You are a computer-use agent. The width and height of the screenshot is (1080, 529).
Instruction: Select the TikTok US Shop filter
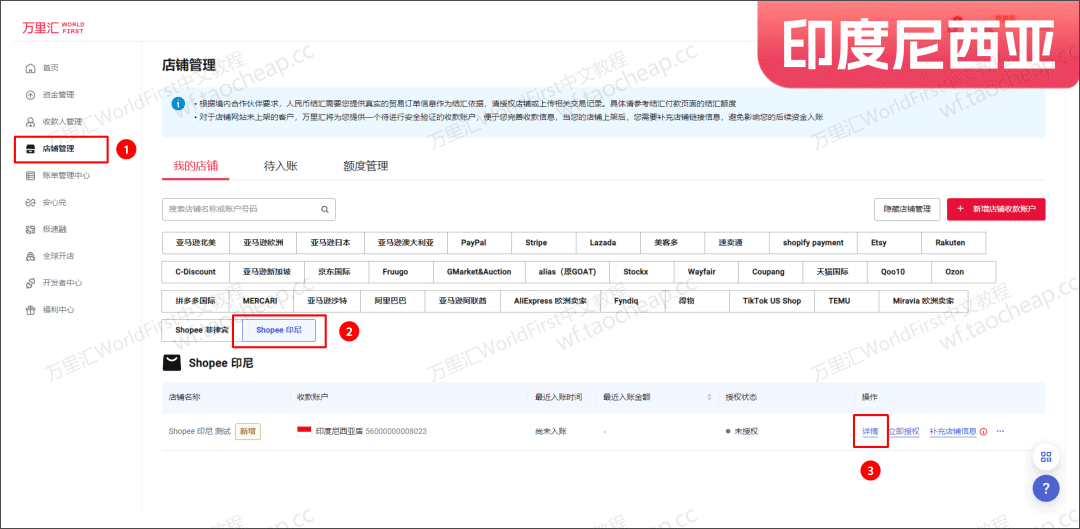(x=771, y=300)
